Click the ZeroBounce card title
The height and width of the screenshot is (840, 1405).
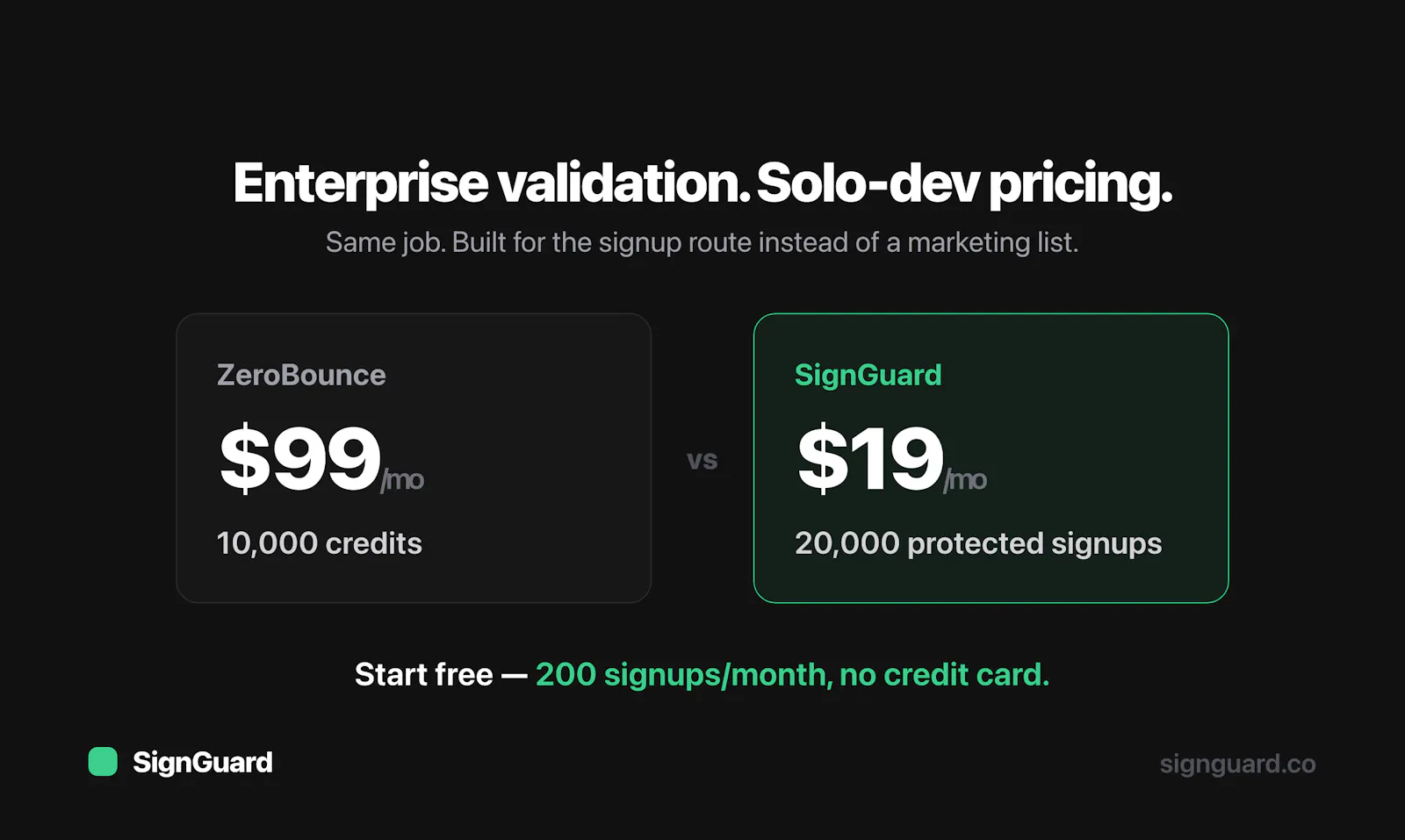tap(301, 375)
